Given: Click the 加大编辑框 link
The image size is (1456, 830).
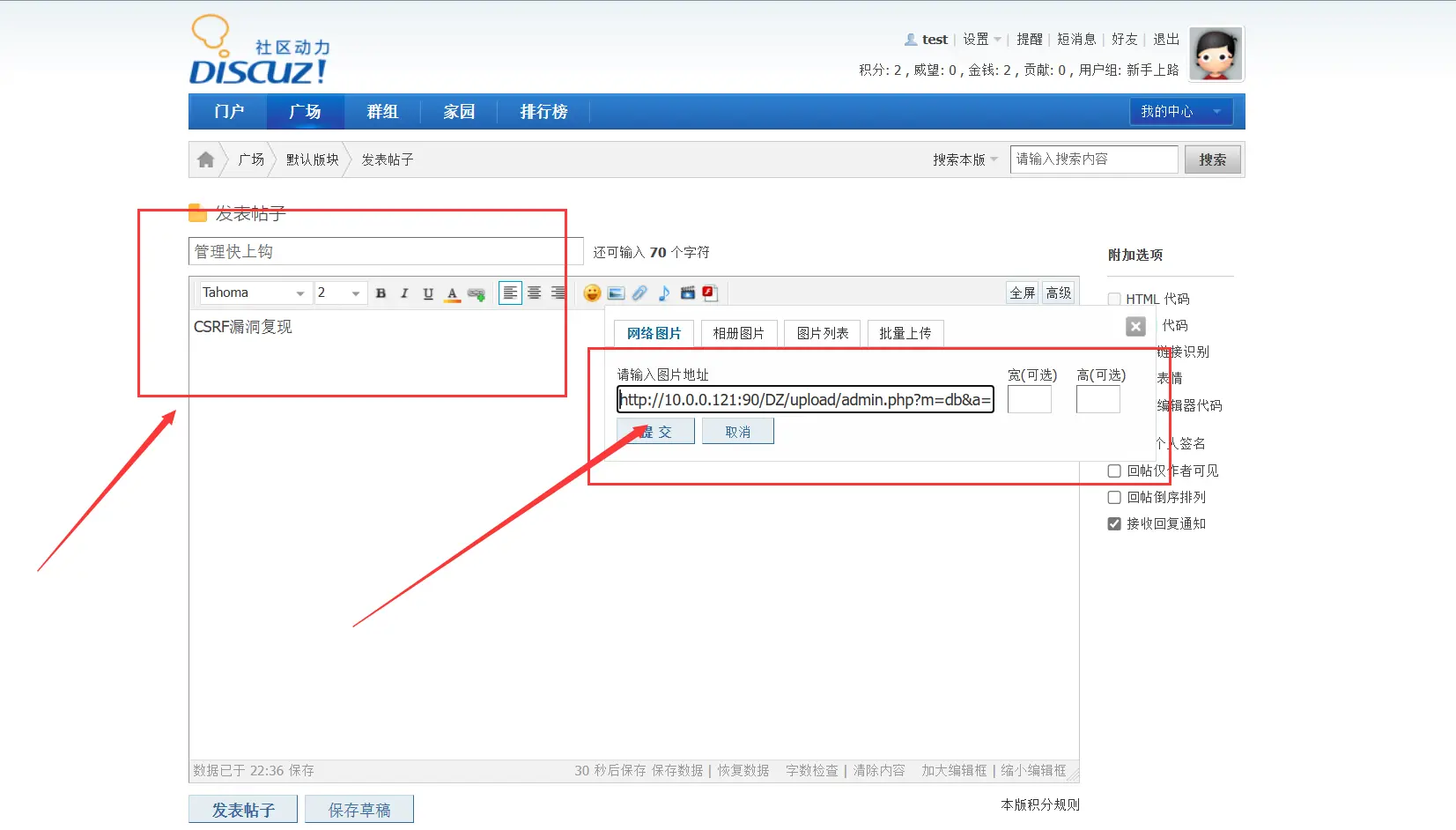Looking at the screenshot, I should (954, 771).
